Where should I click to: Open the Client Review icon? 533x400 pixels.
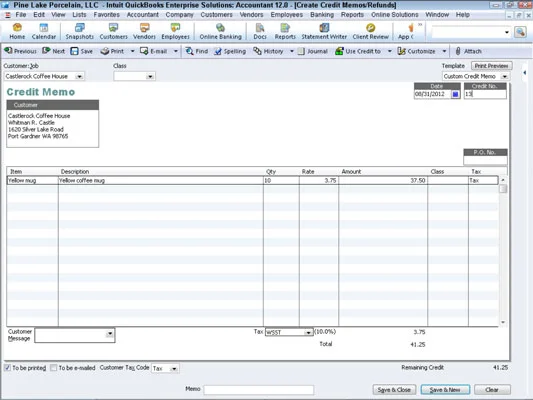371,31
